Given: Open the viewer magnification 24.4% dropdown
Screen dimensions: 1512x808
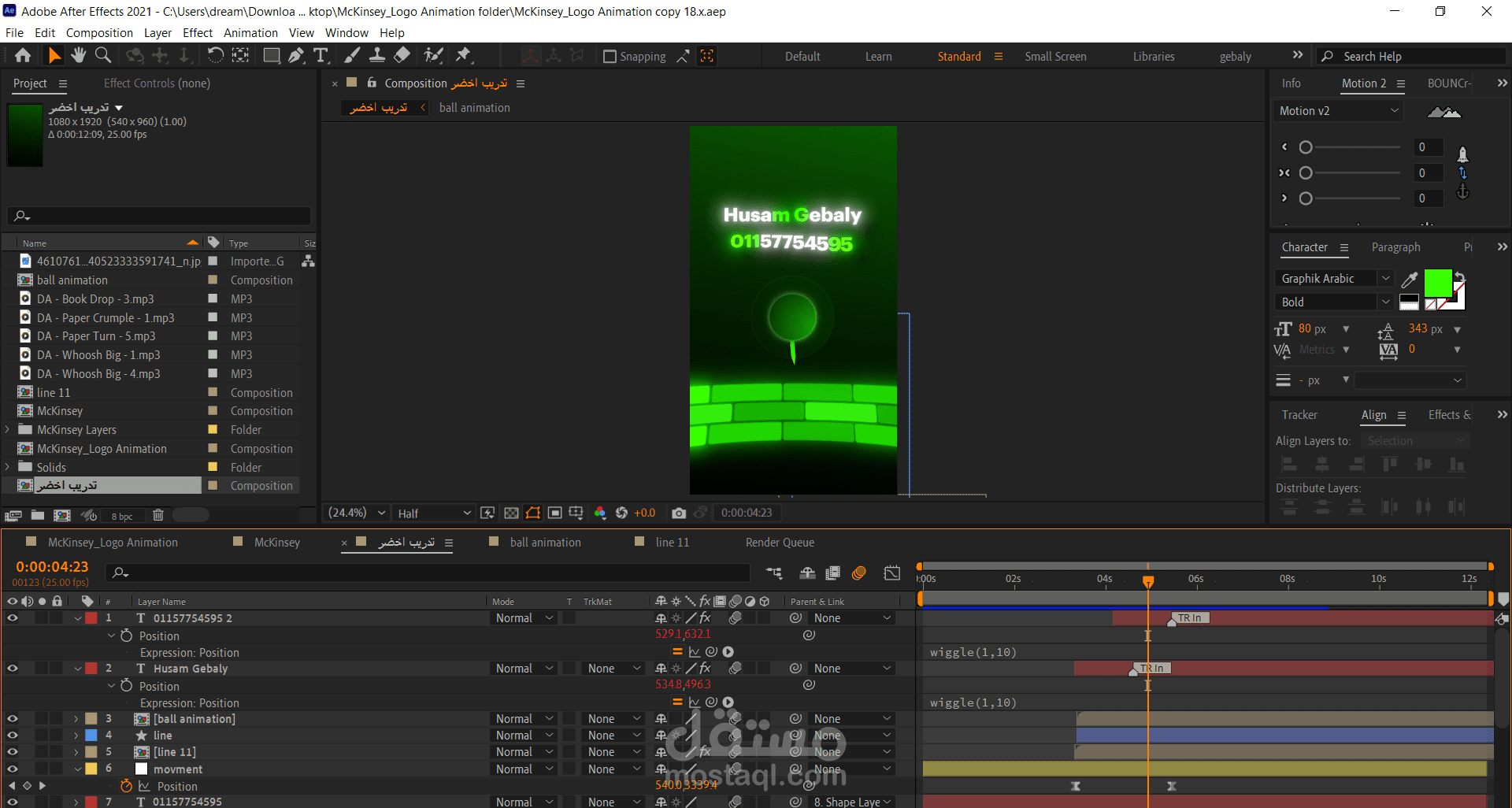Looking at the screenshot, I should [357, 513].
